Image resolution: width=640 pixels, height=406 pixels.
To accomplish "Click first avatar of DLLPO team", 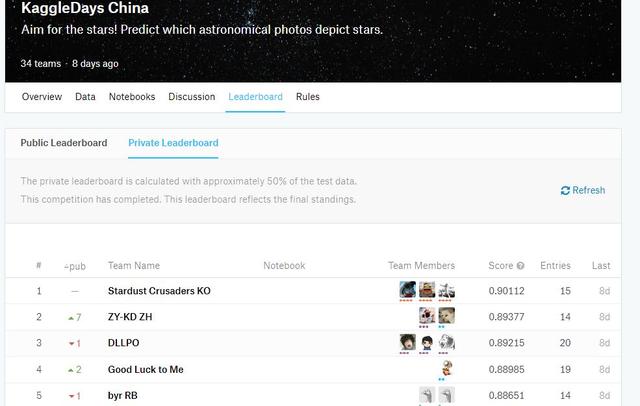I will coord(407,342).
